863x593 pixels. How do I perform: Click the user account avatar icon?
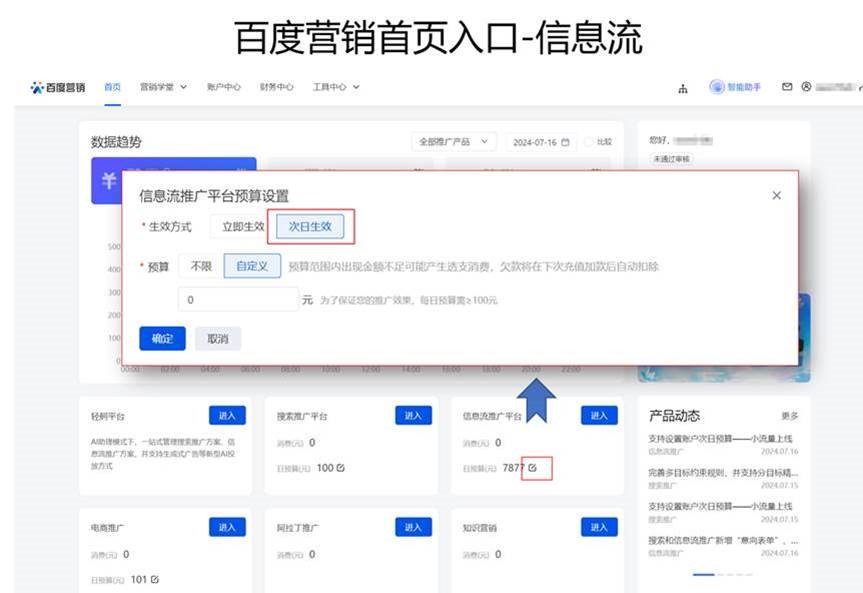click(806, 86)
